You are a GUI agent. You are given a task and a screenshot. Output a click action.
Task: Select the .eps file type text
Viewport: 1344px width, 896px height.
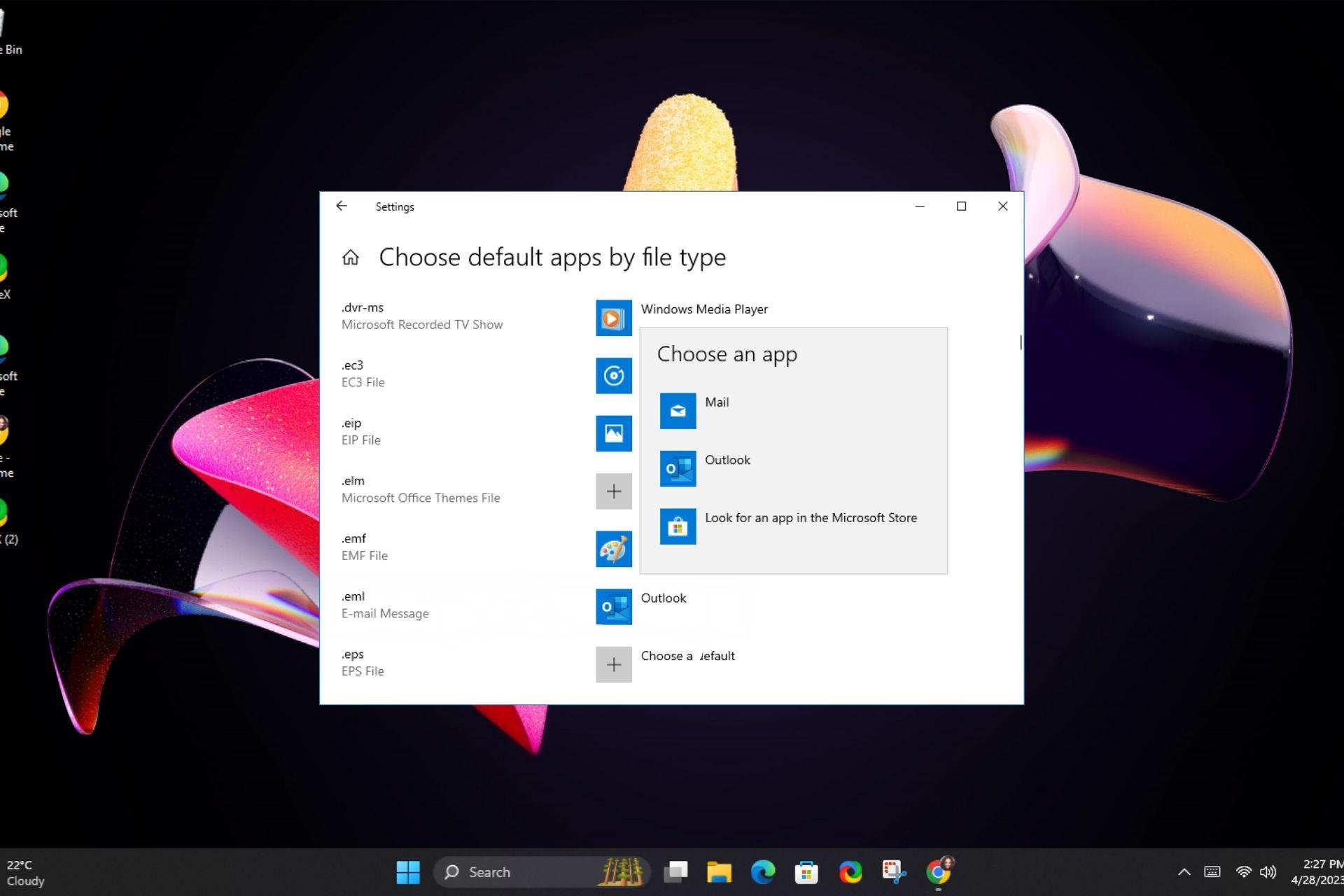click(x=352, y=654)
